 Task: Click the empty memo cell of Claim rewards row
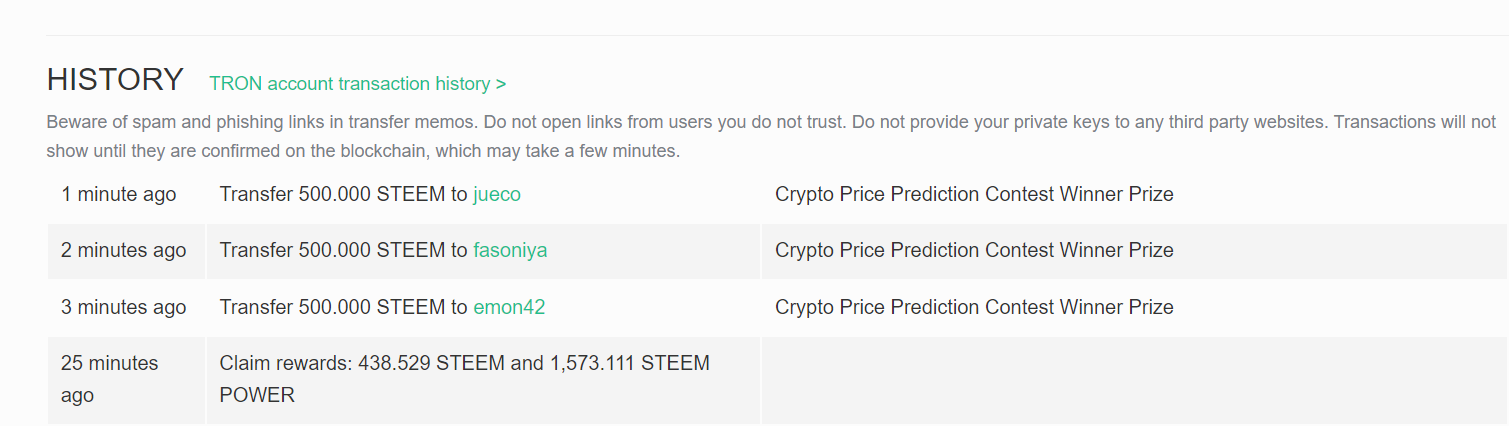click(x=1130, y=380)
